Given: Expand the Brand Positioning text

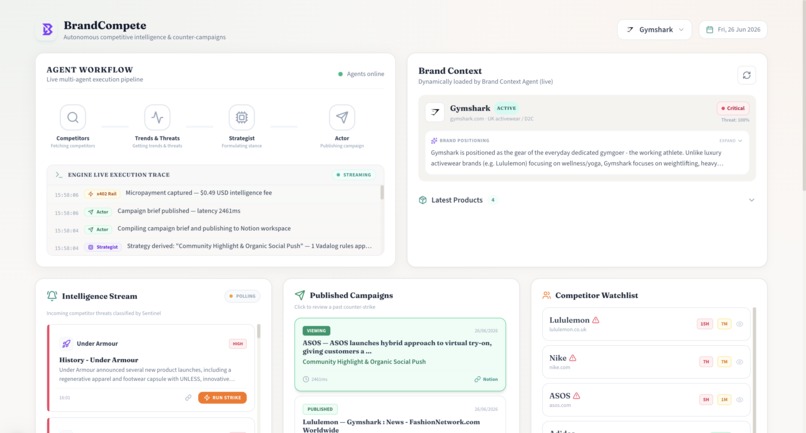Looking at the screenshot, I should click(x=731, y=140).
